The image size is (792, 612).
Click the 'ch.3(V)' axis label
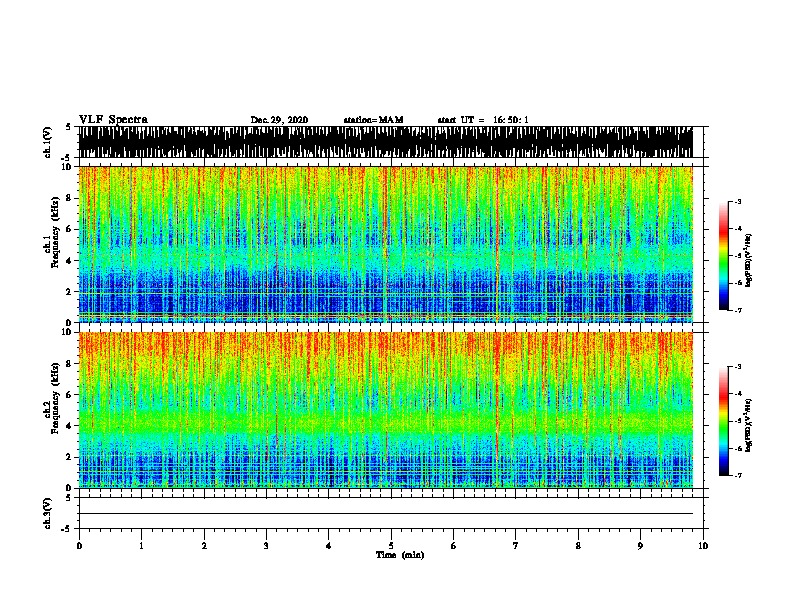(x=47, y=513)
